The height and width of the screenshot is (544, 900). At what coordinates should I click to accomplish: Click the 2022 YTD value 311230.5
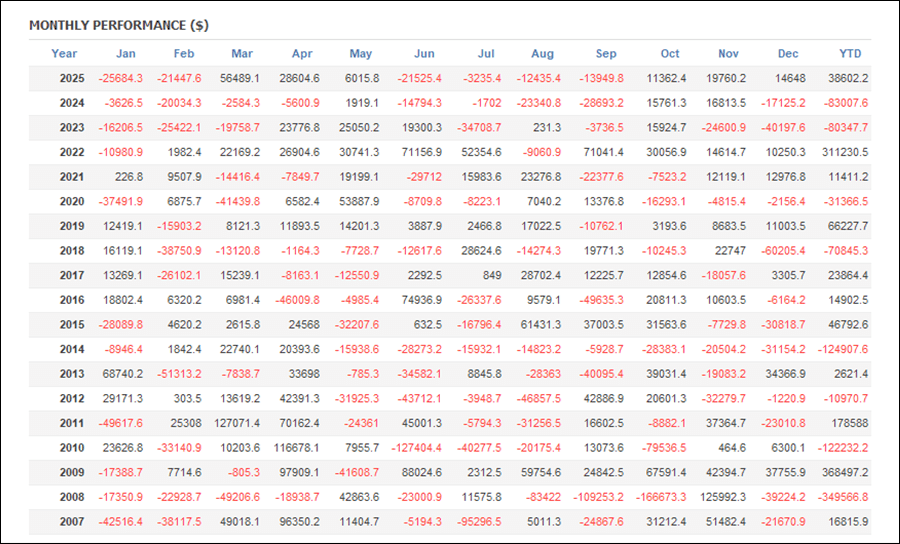pyautogui.click(x=844, y=152)
